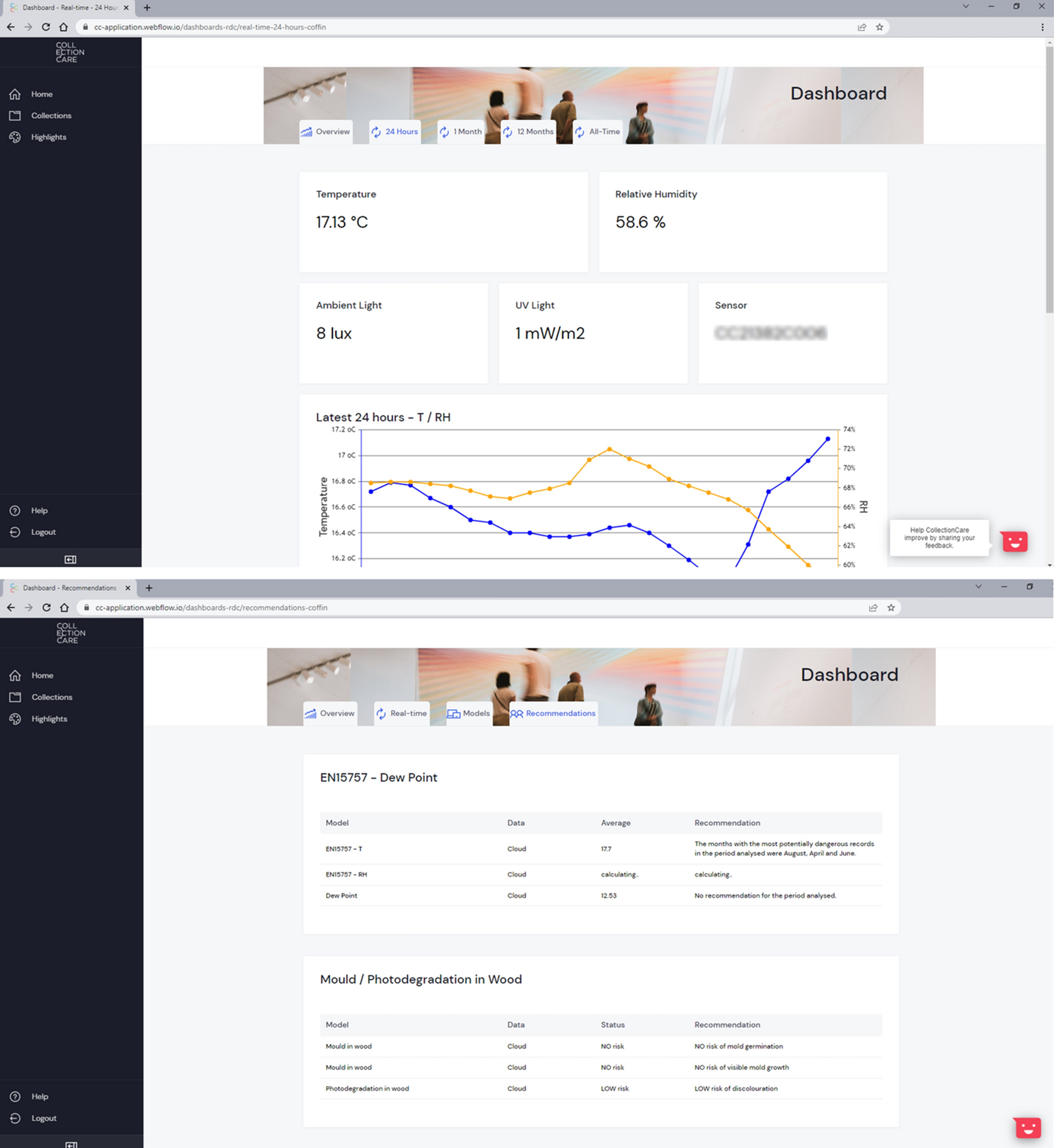Viewport: 1054px width, 1148px height.
Task: Click the 'Help CollectionCare improve' feedback bubble
Action: pos(939,537)
